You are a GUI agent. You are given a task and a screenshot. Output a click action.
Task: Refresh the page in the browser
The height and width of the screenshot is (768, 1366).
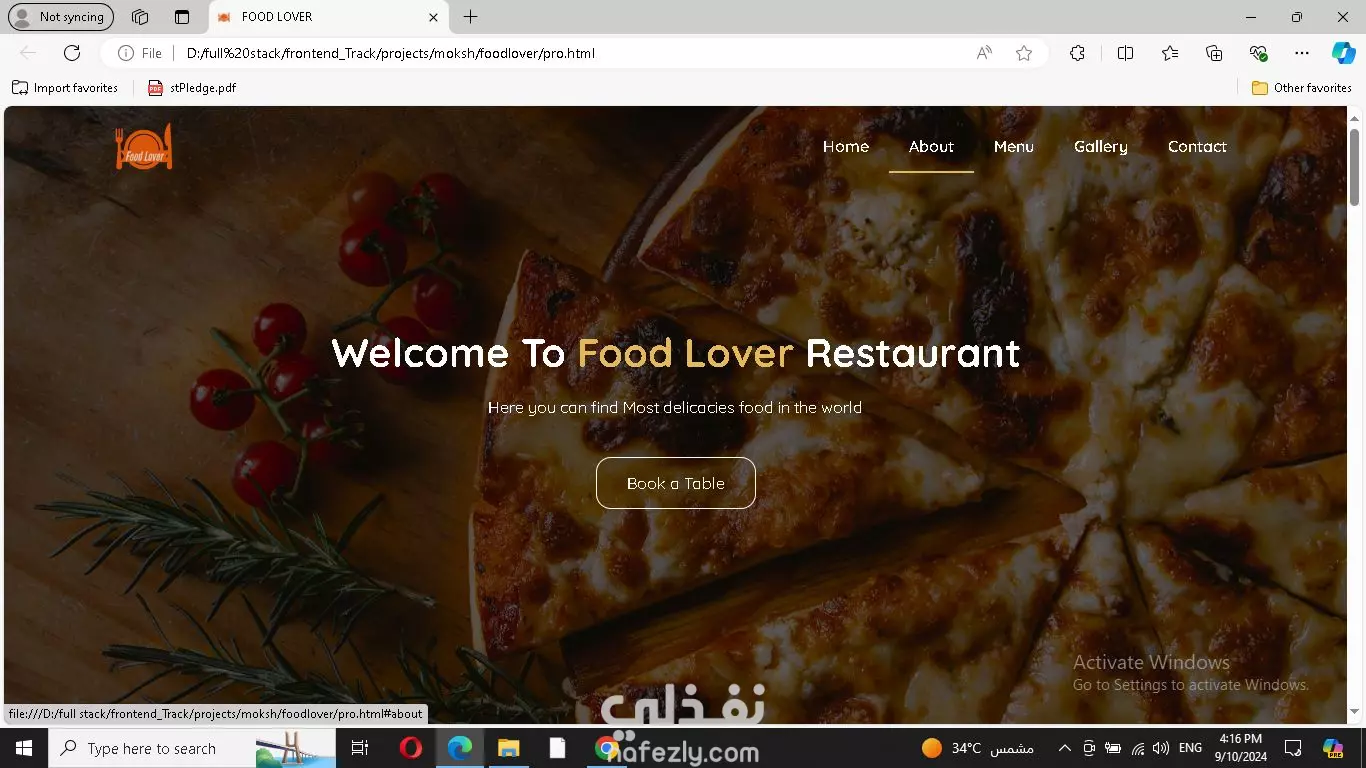(72, 53)
